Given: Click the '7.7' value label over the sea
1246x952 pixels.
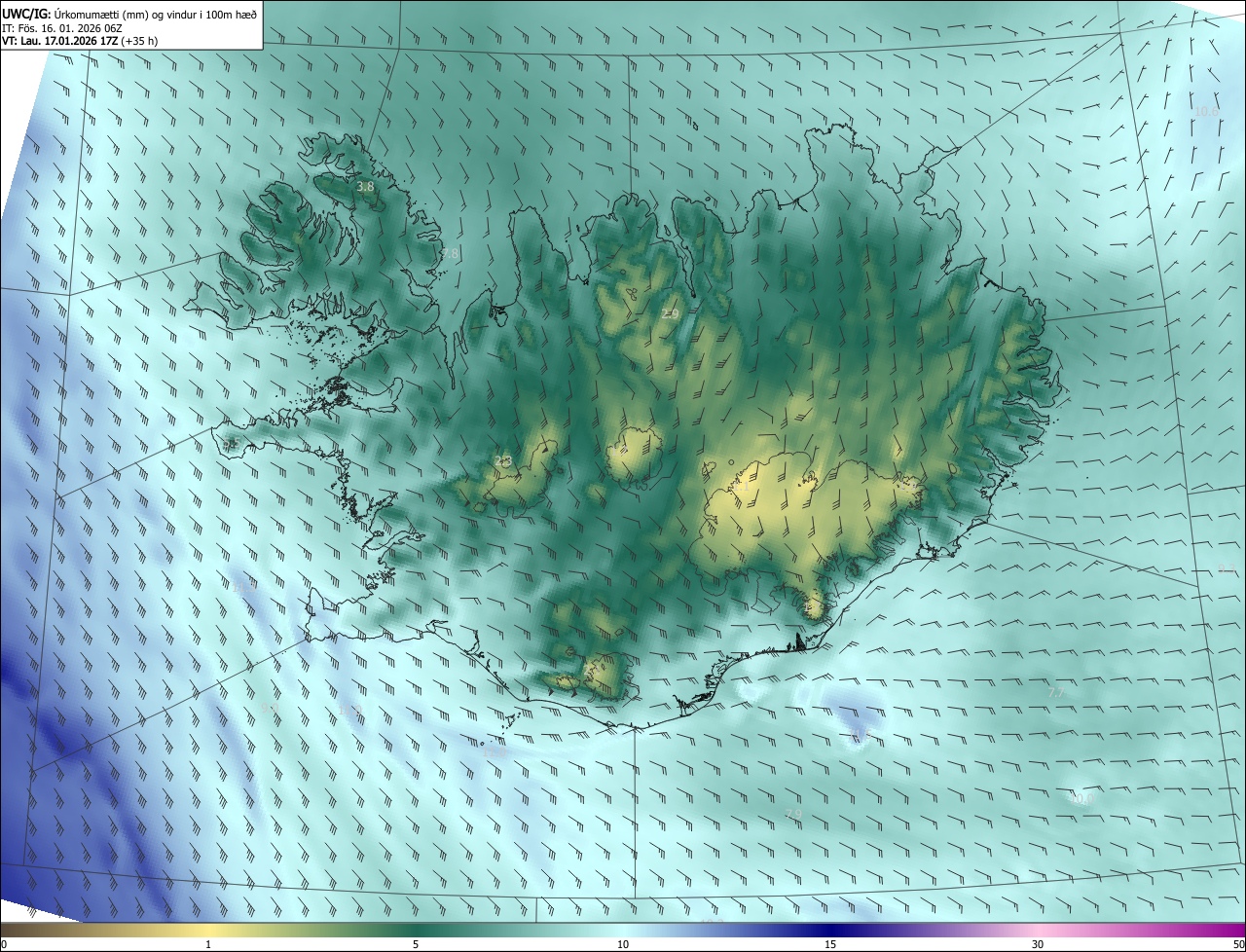Looking at the screenshot, I should pos(1057,692).
